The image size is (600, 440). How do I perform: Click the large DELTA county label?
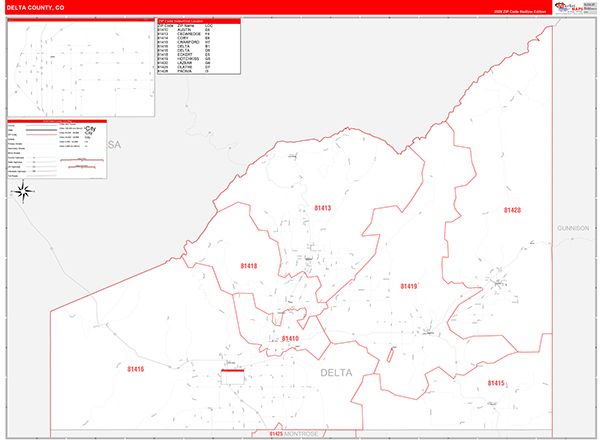coord(337,372)
